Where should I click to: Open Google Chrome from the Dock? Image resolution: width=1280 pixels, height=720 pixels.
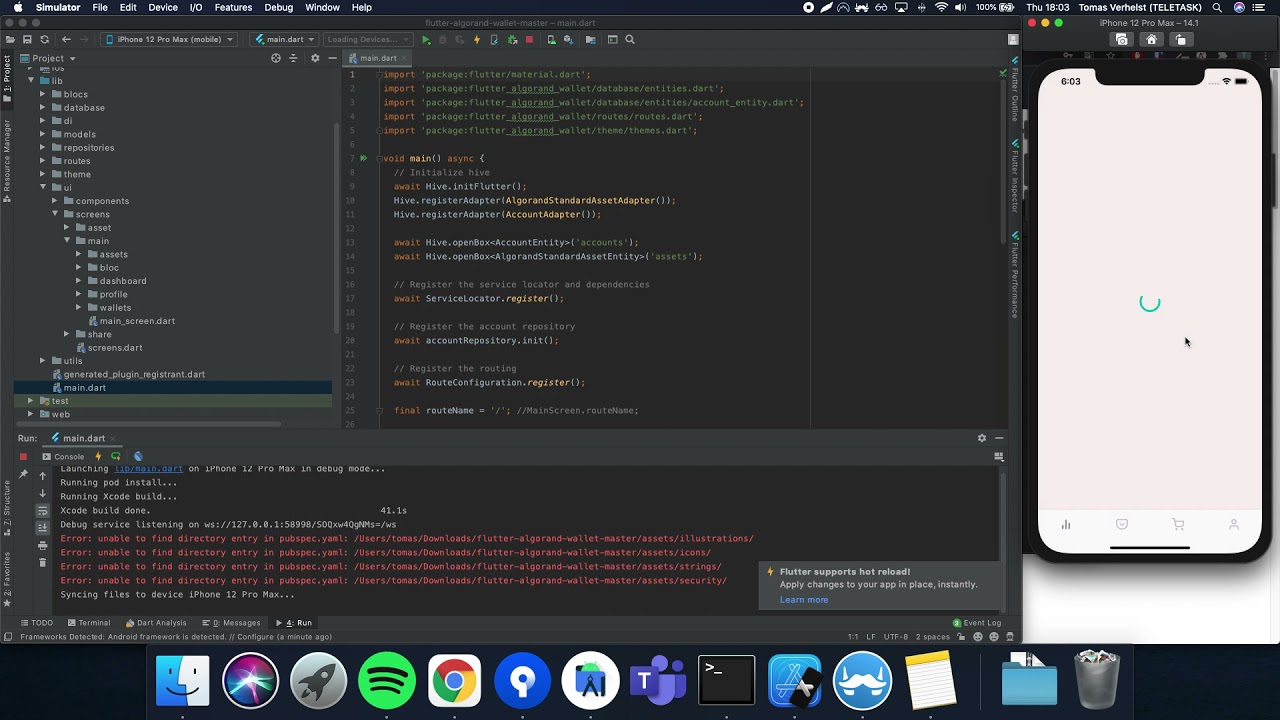(x=454, y=681)
